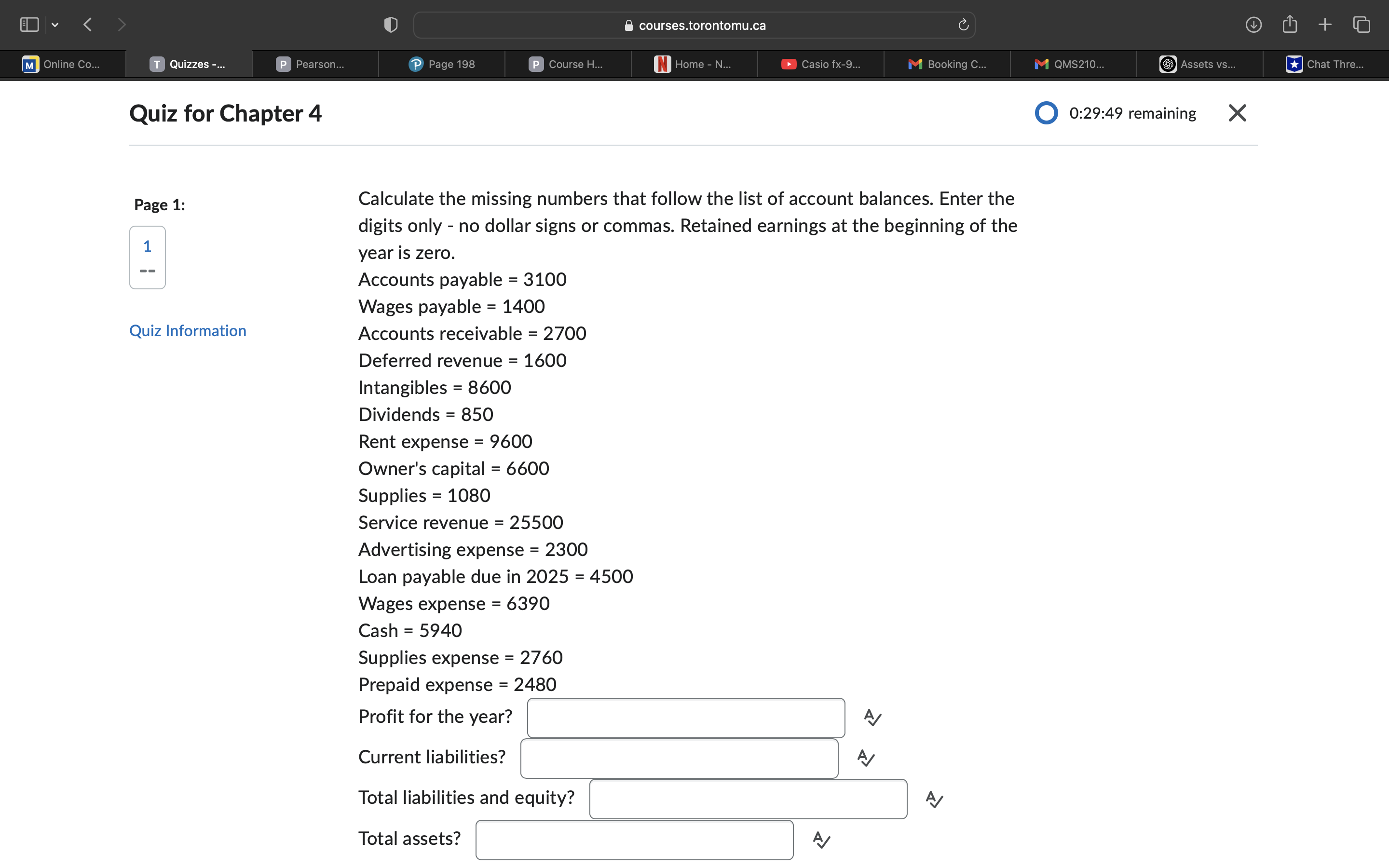Click the Profit for the year input field
The width and height of the screenshot is (1389, 868).
(686, 718)
